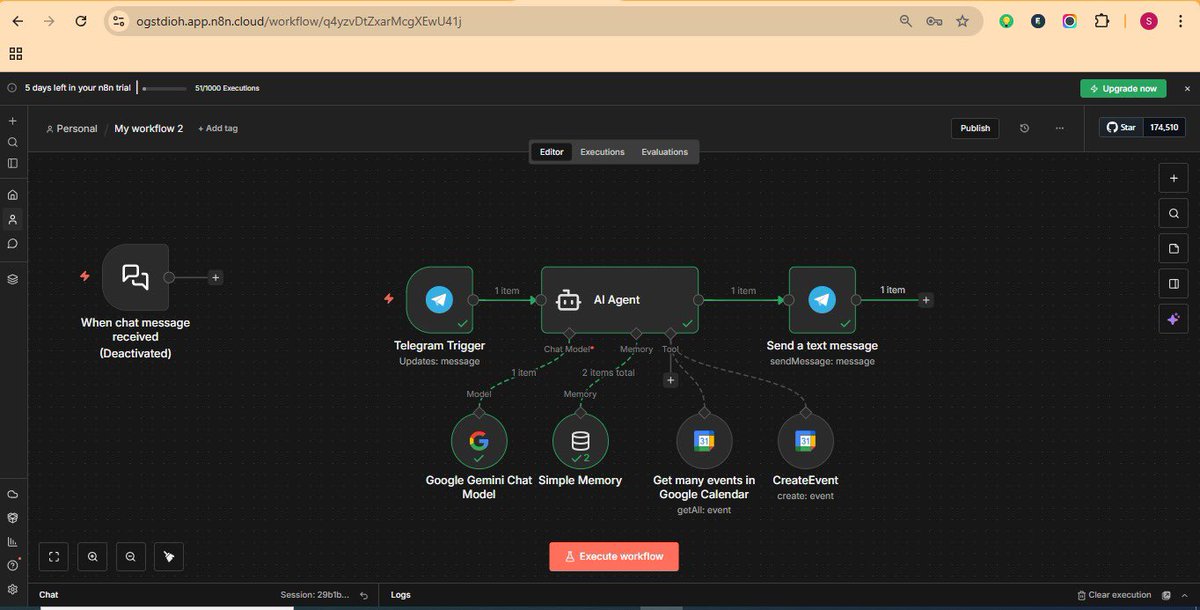
Task: Open the personal section icon in left sidebar
Action: 12,219
